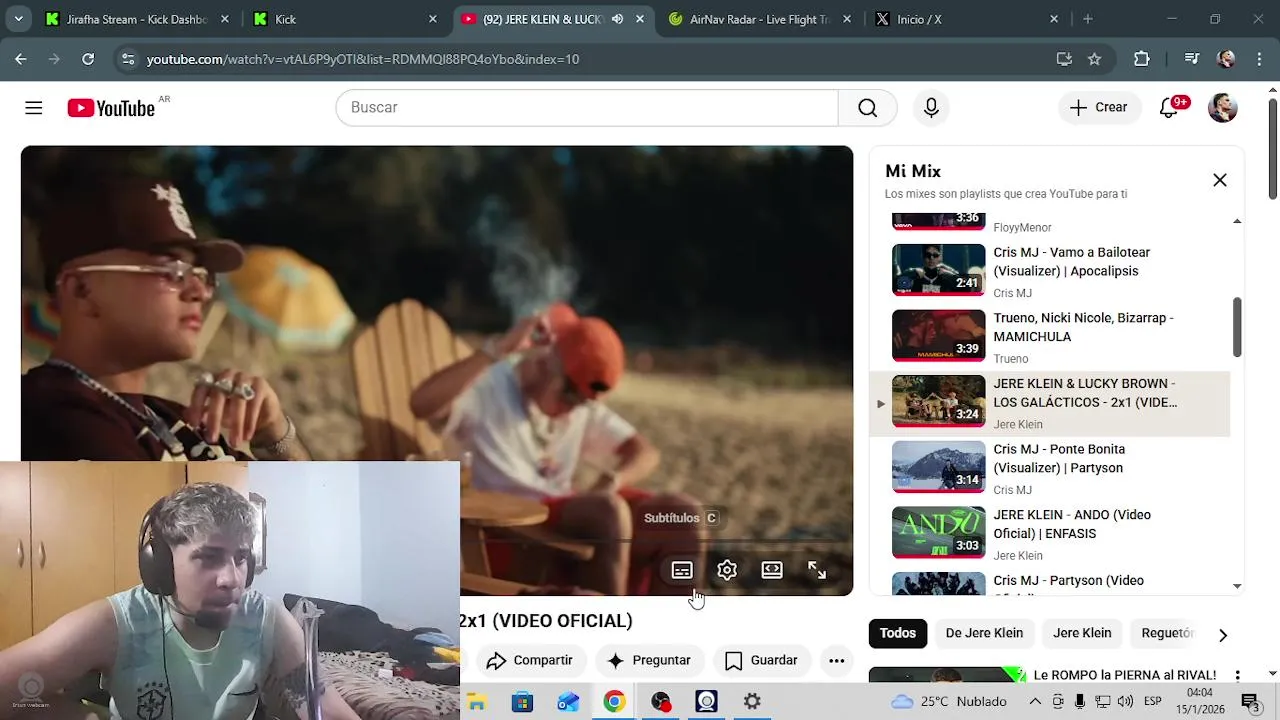
Task: Open the tab search dropdown
Action: (x=20, y=19)
